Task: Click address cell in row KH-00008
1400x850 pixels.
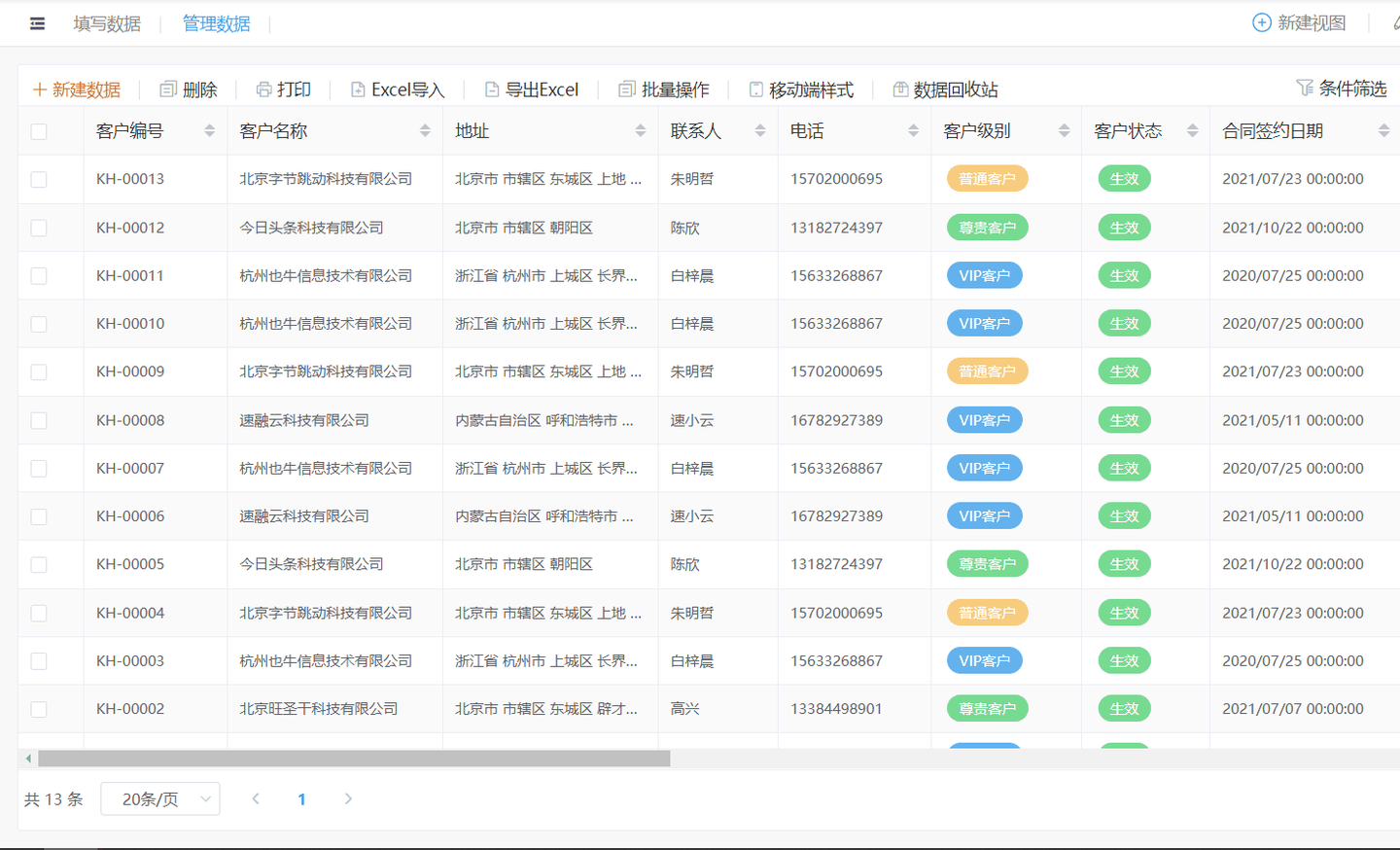Action: (x=544, y=420)
